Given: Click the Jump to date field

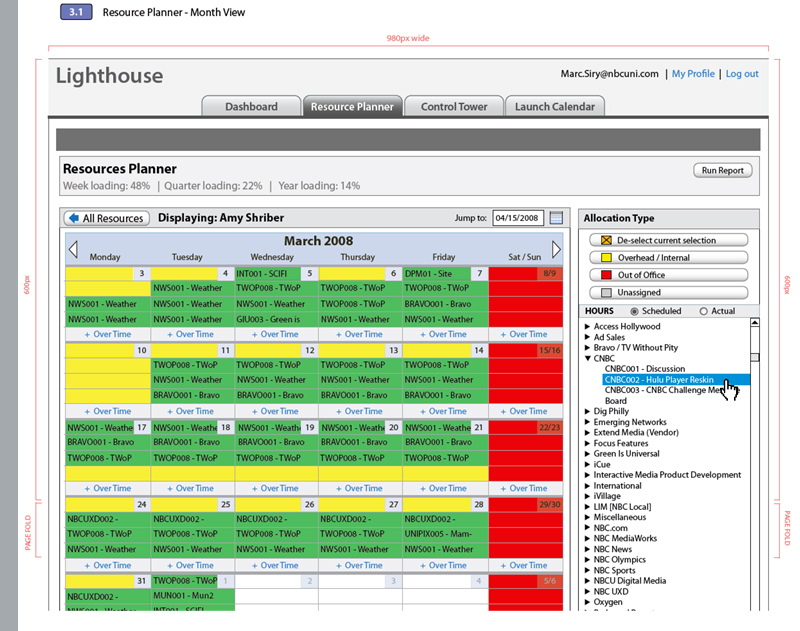Looking at the screenshot, I should tap(518, 218).
